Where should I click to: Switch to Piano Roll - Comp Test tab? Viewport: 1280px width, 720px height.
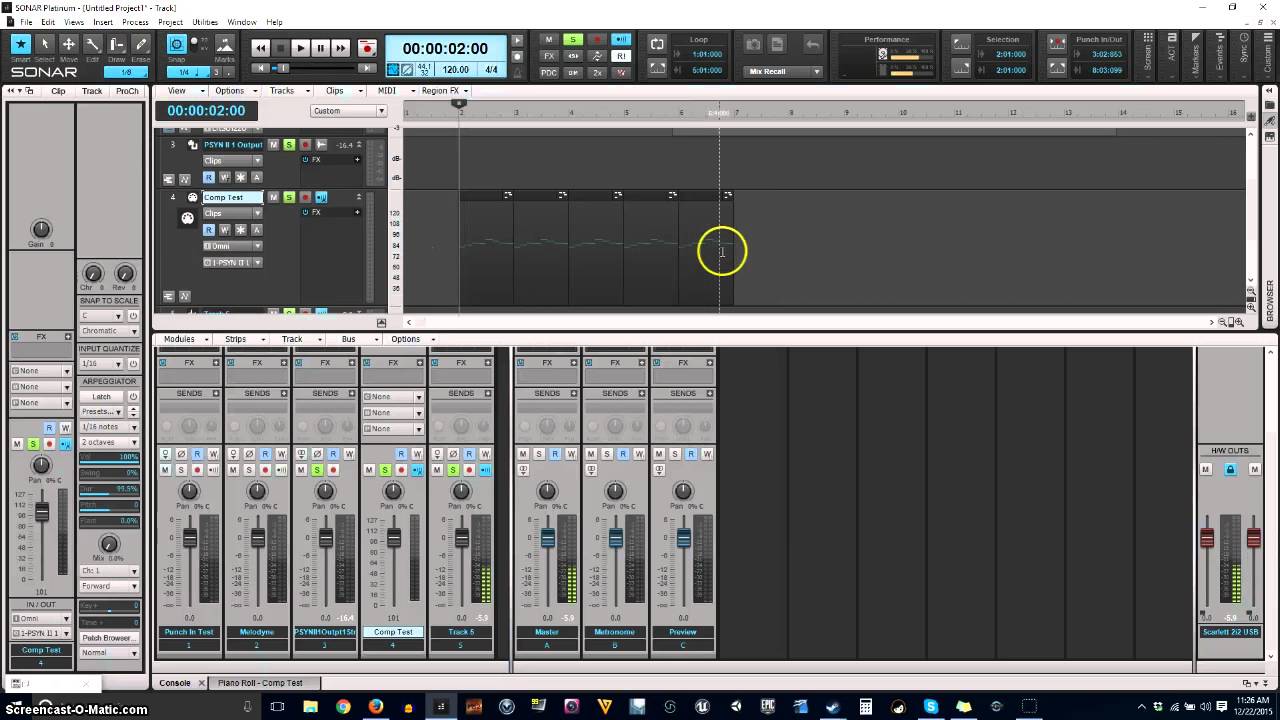pos(260,683)
